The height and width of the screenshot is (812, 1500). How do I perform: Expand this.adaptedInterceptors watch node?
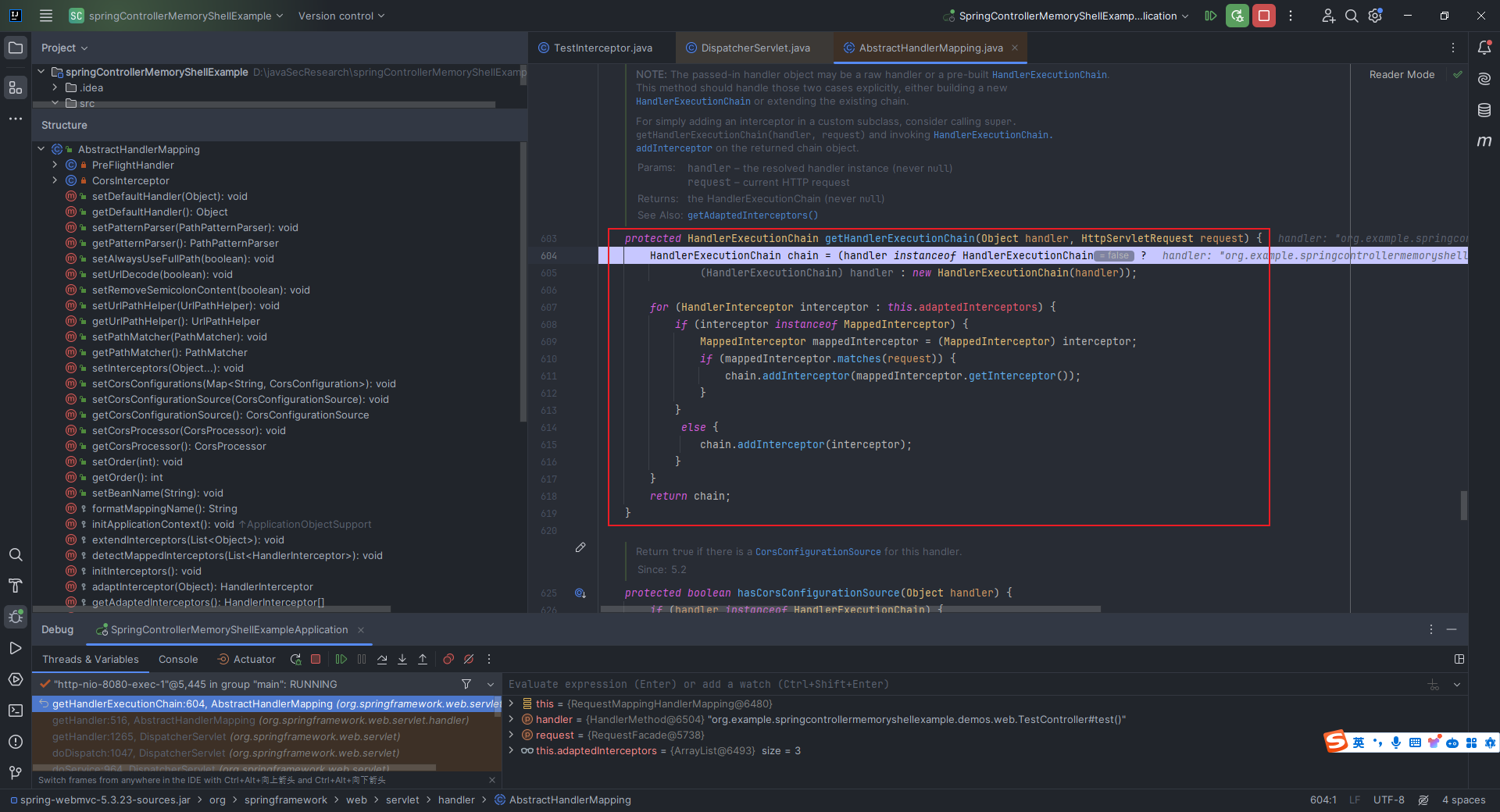pos(512,751)
